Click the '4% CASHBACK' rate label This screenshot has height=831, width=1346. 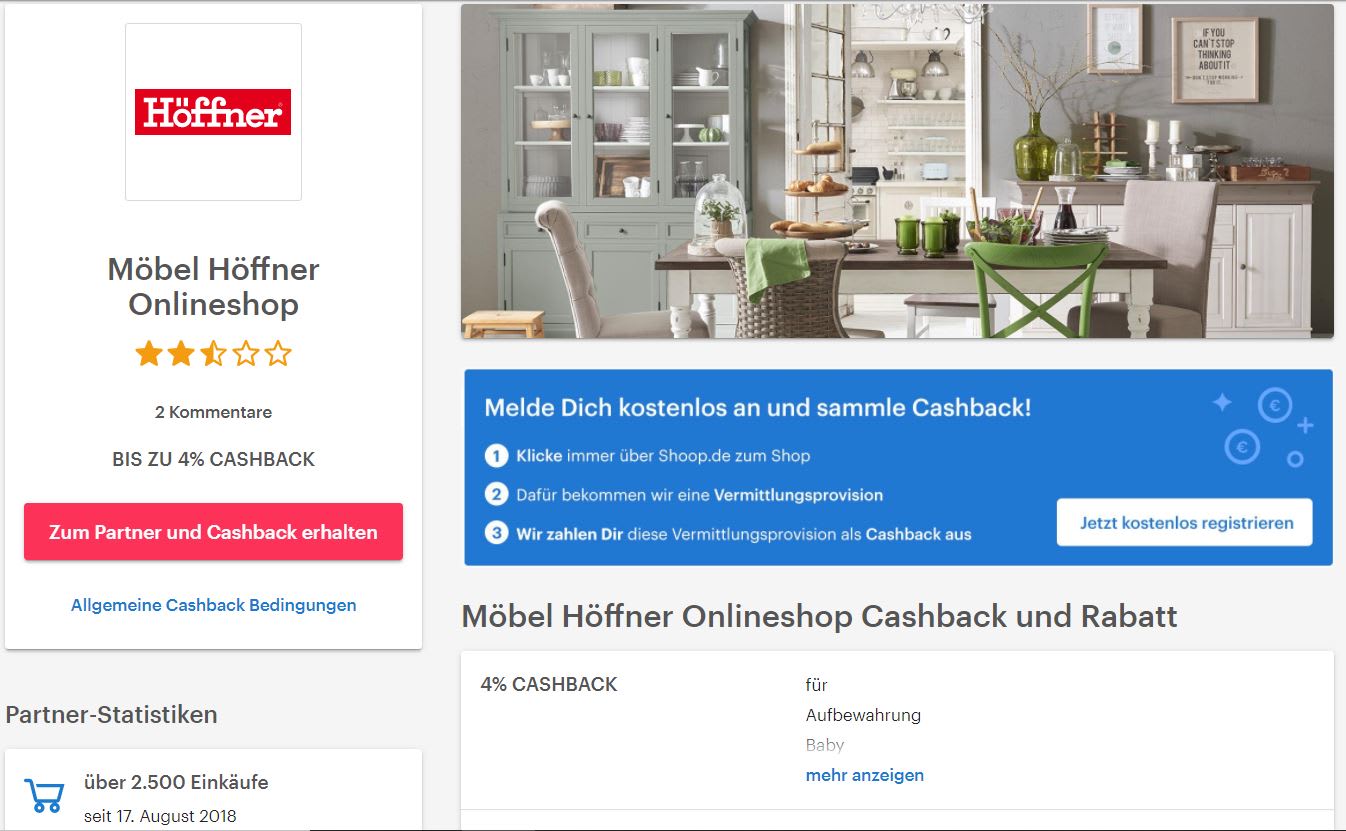pos(549,685)
